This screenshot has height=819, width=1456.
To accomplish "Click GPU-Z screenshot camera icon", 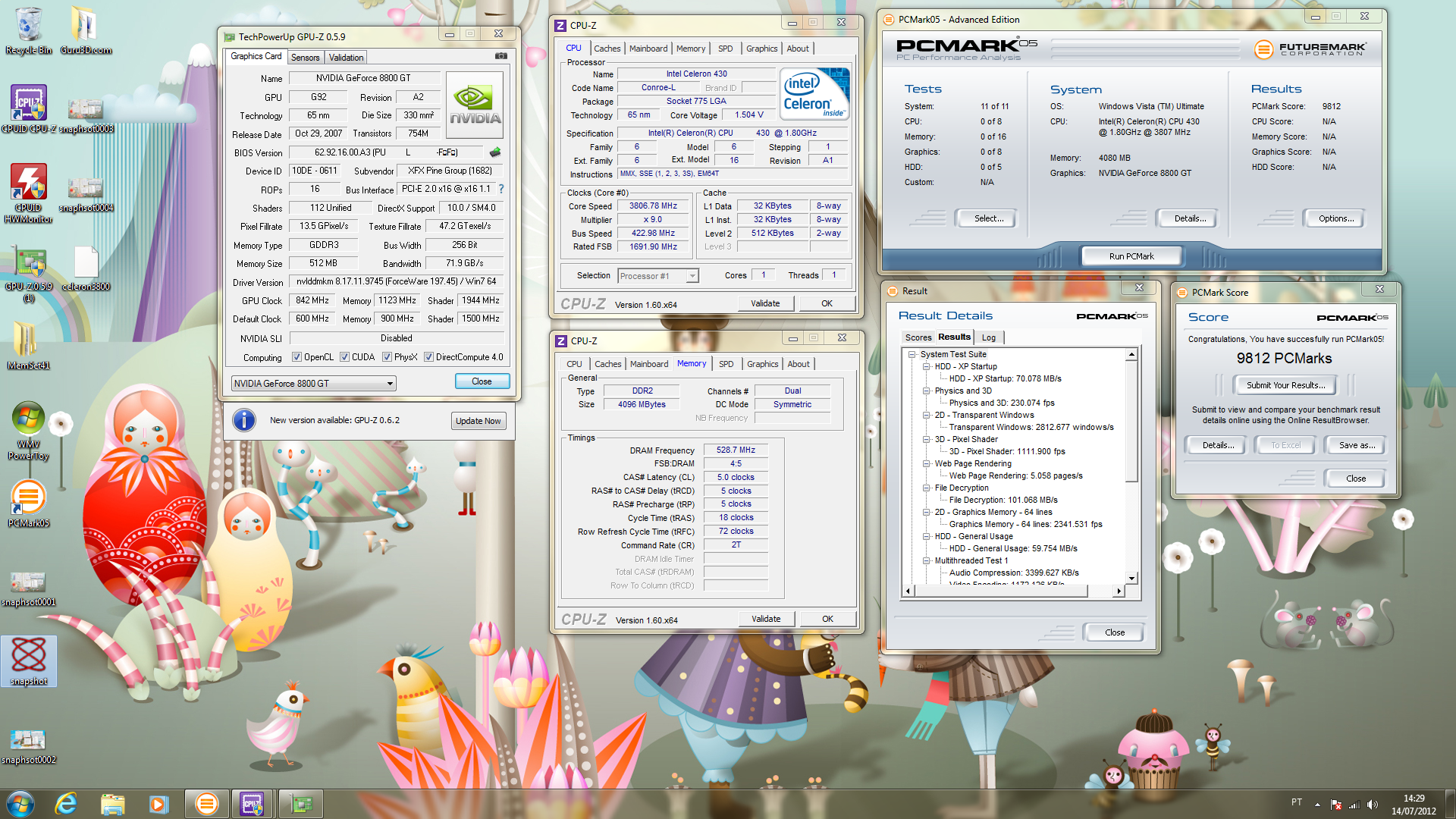I will click(x=500, y=56).
